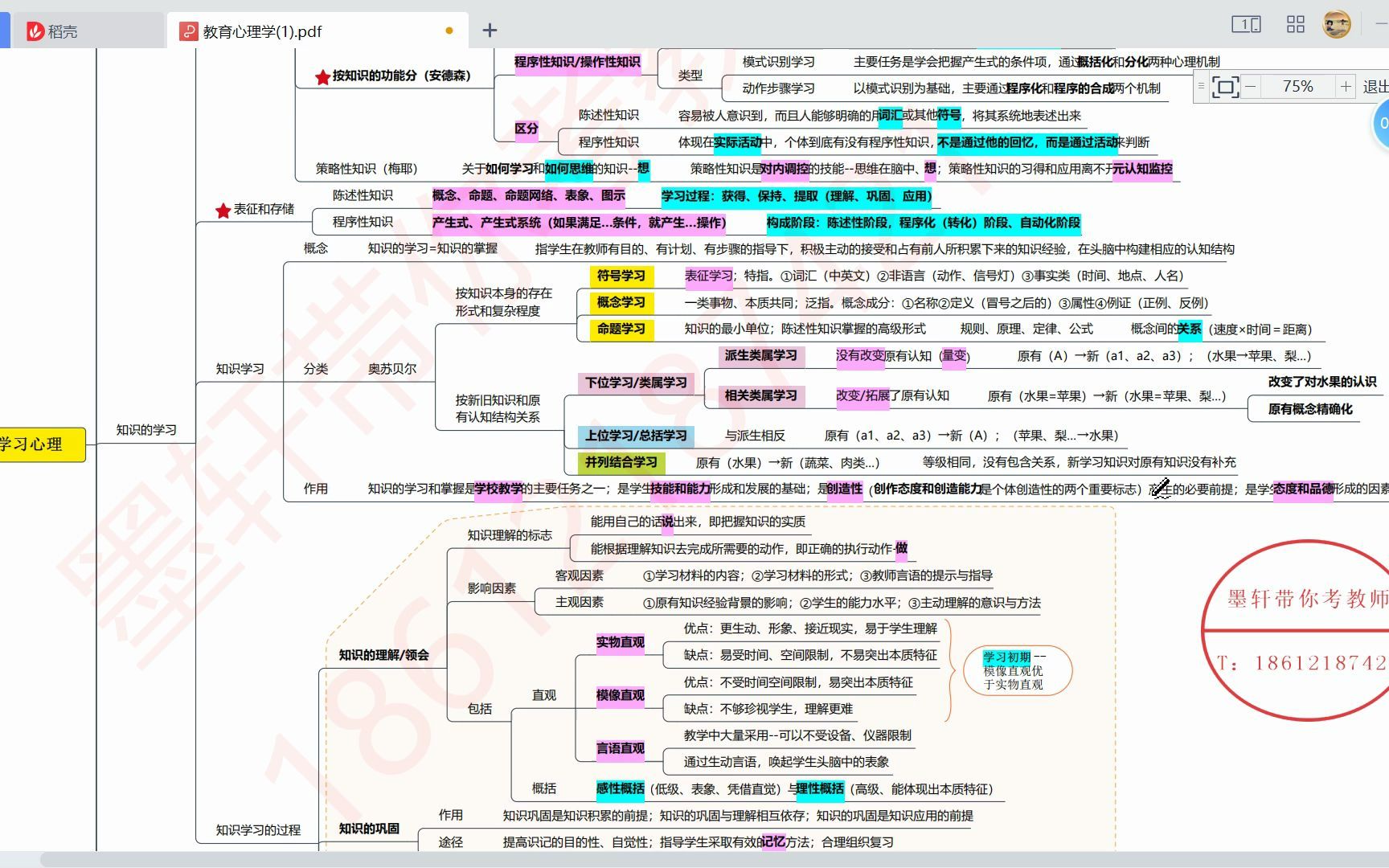
Task: Click the bold 知识的巩固 node
Action: pyautogui.click(x=369, y=829)
